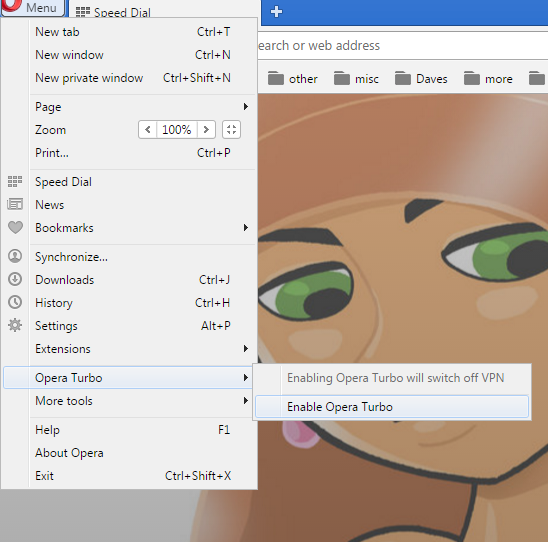
Task: Click the History clock icon
Action: click(15, 302)
